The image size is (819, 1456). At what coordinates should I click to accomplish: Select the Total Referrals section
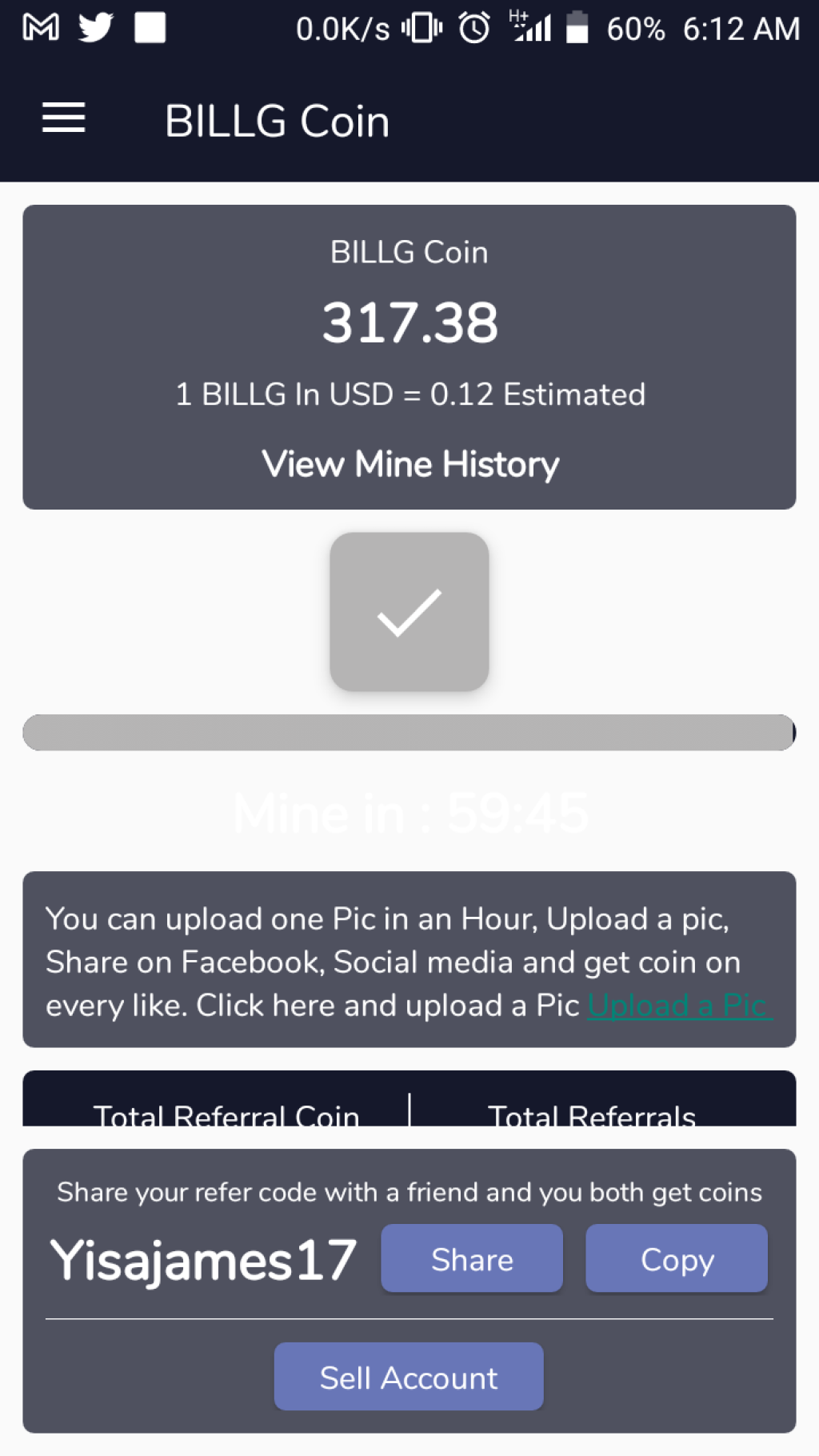[x=592, y=1113]
